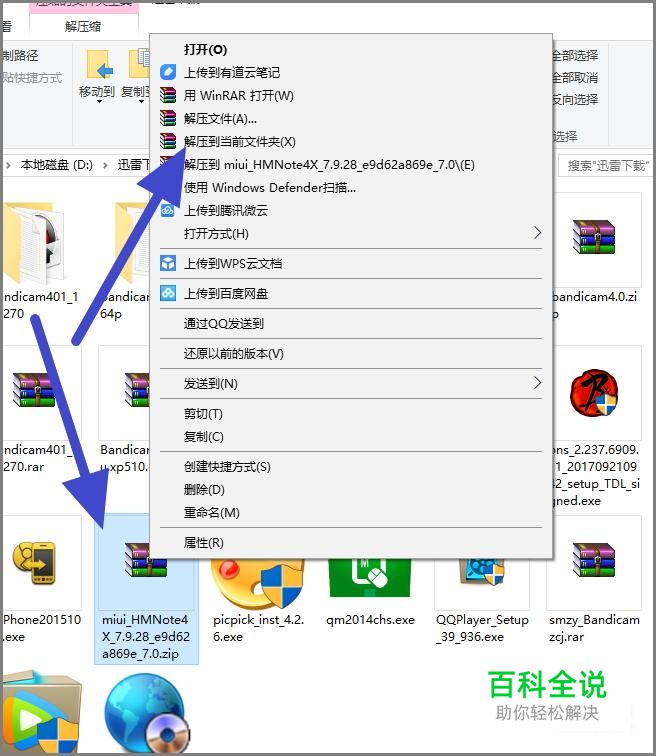The height and width of the screenshot is (756, 656).
Task: Click Local Disk (D:) in address bar
Action: click(57, 165)
